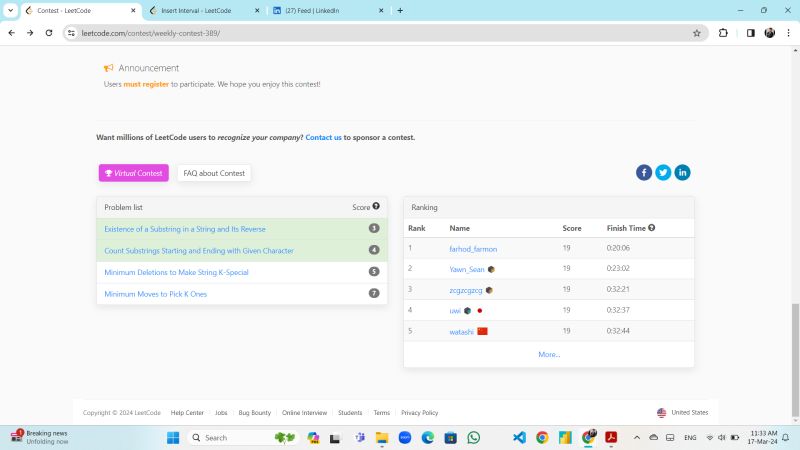
Task: Open Existence of a Substring problem
Action: (x=185, y=229)
